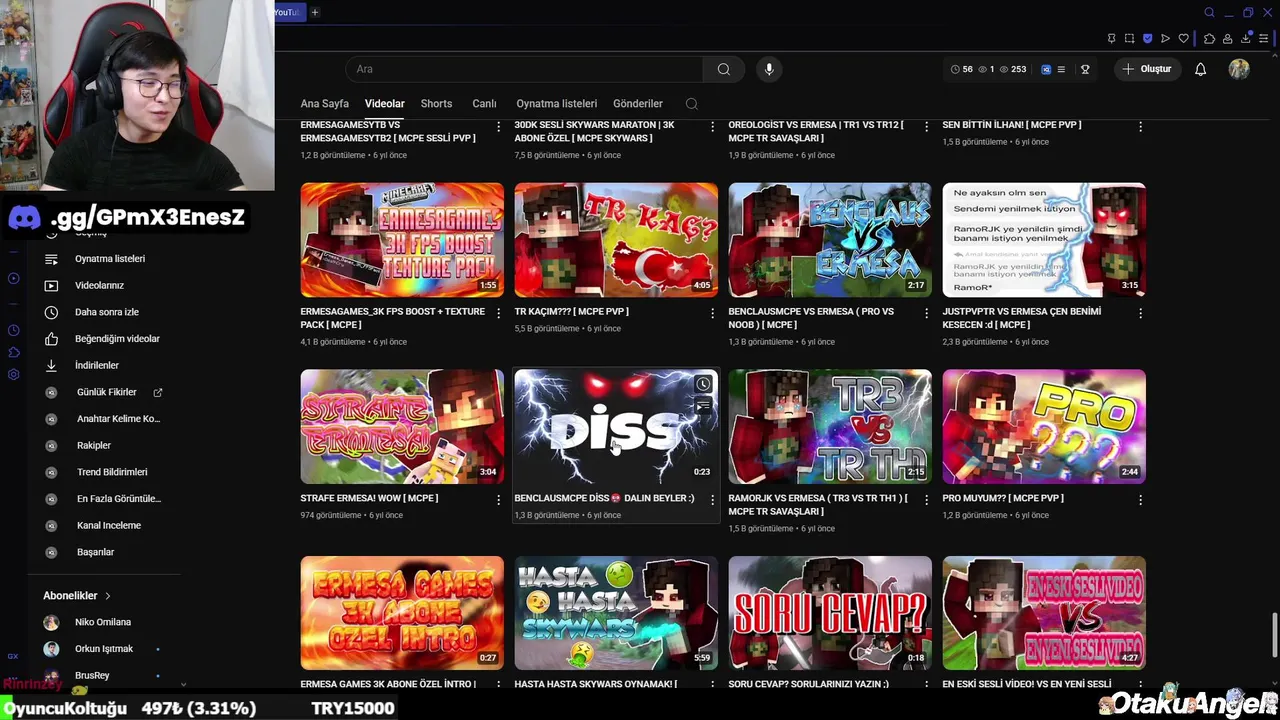Search within channel using magnifier after Gönderiler
The height and width of the screenshot is (720, 1280).
pyautogui.click(x=691, y=103)
